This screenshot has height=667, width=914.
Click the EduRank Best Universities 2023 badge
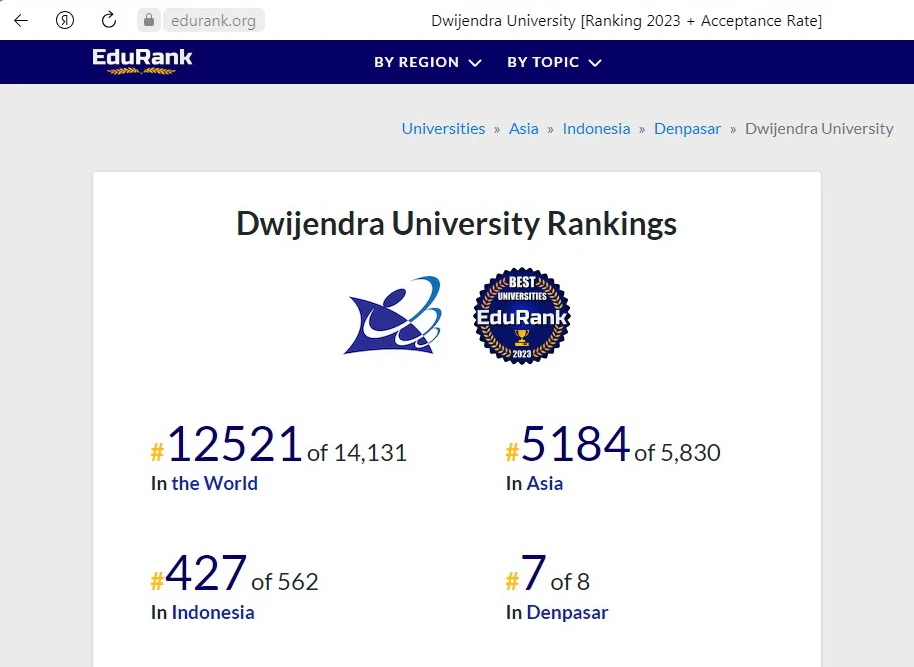point(522,315)
